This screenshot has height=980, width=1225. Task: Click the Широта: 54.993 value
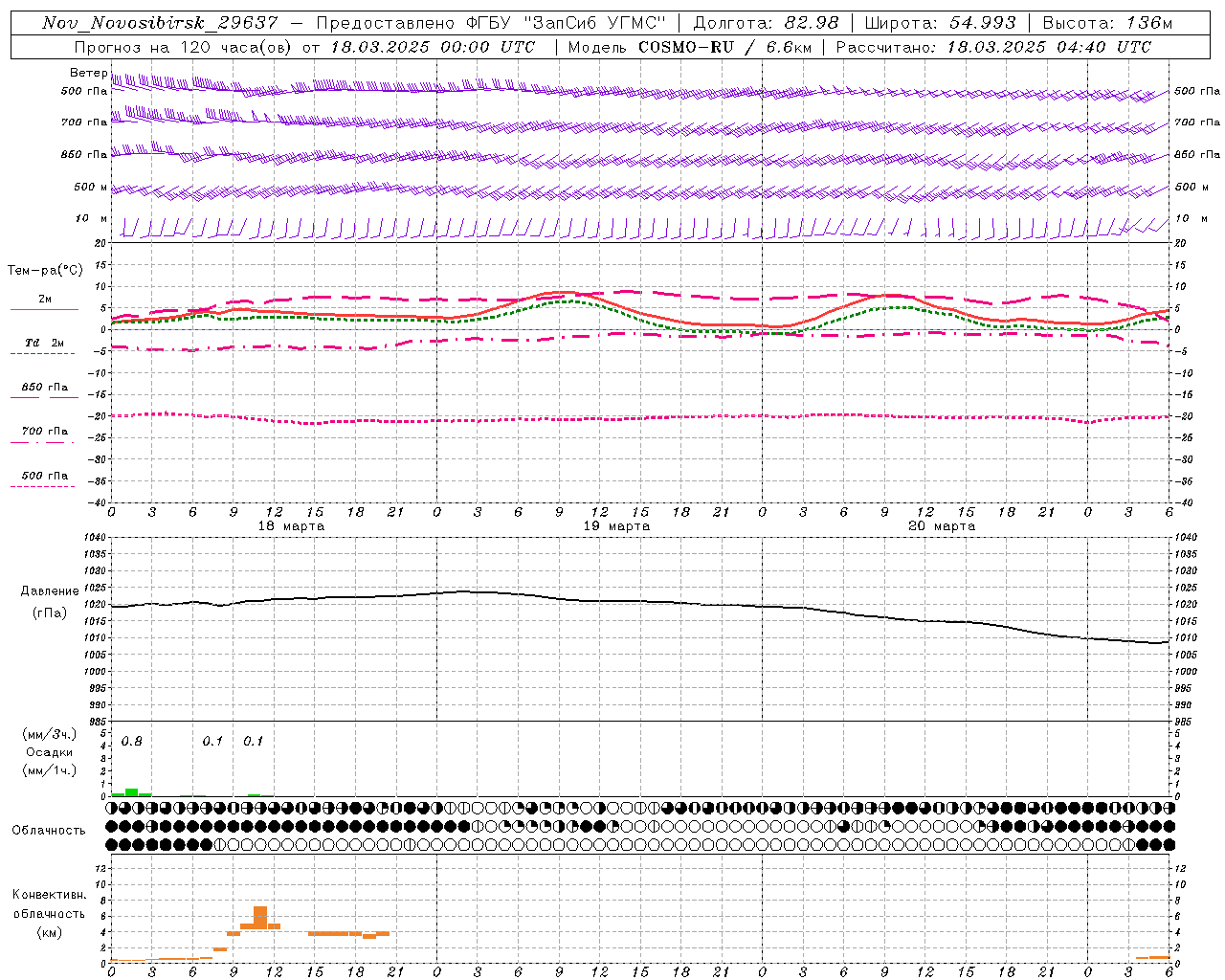tap(940, 23)
